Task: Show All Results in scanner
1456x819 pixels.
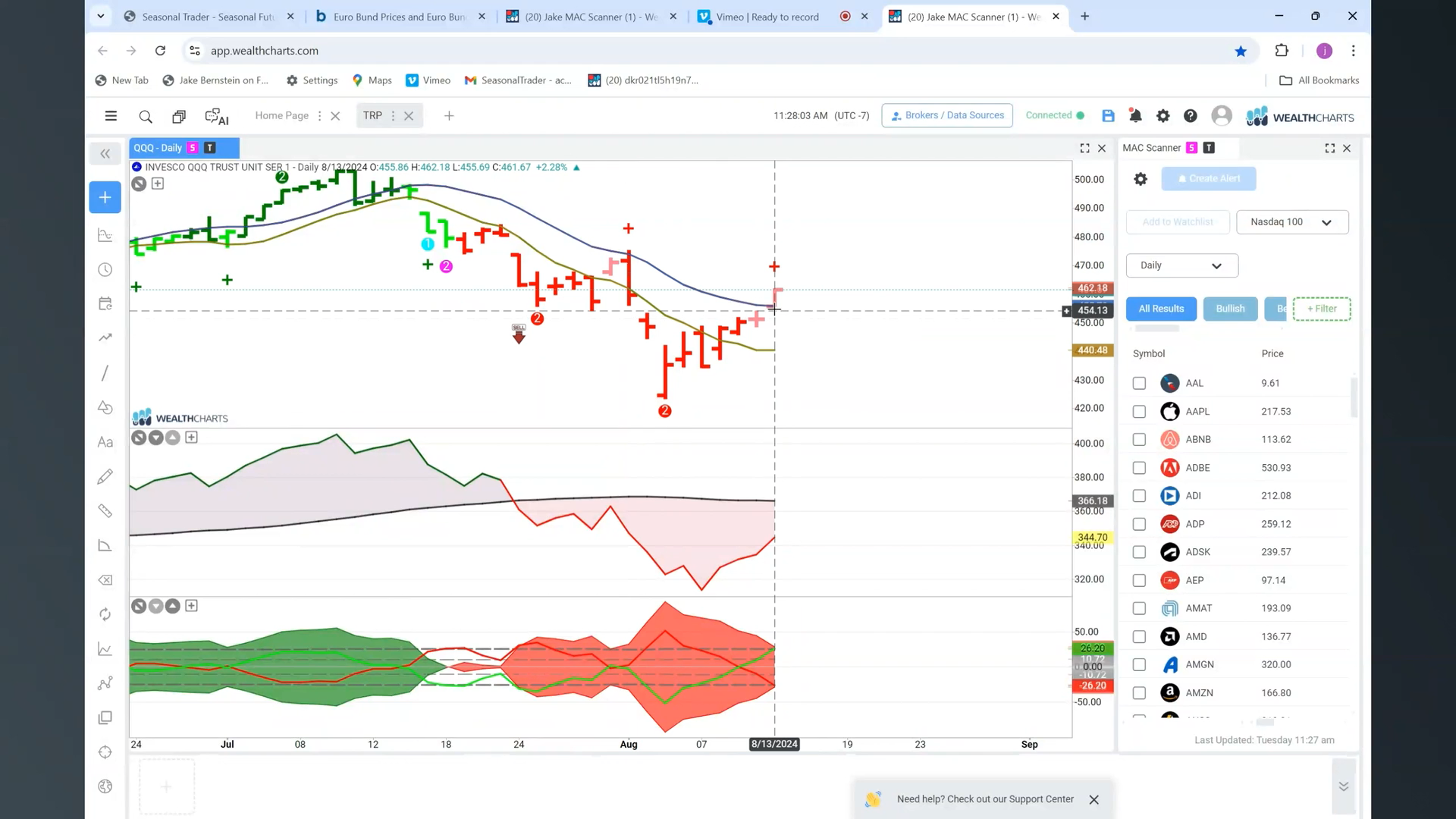Action: [x=1161, y=309]
